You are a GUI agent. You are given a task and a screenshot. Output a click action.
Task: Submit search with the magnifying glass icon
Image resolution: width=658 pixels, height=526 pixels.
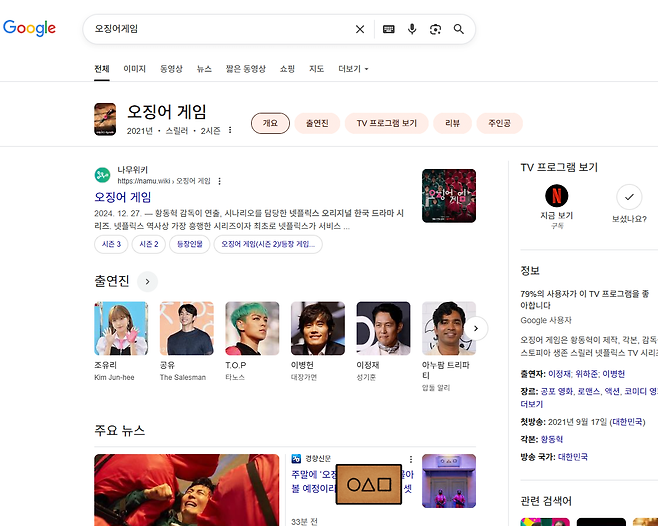pos(459,29)
